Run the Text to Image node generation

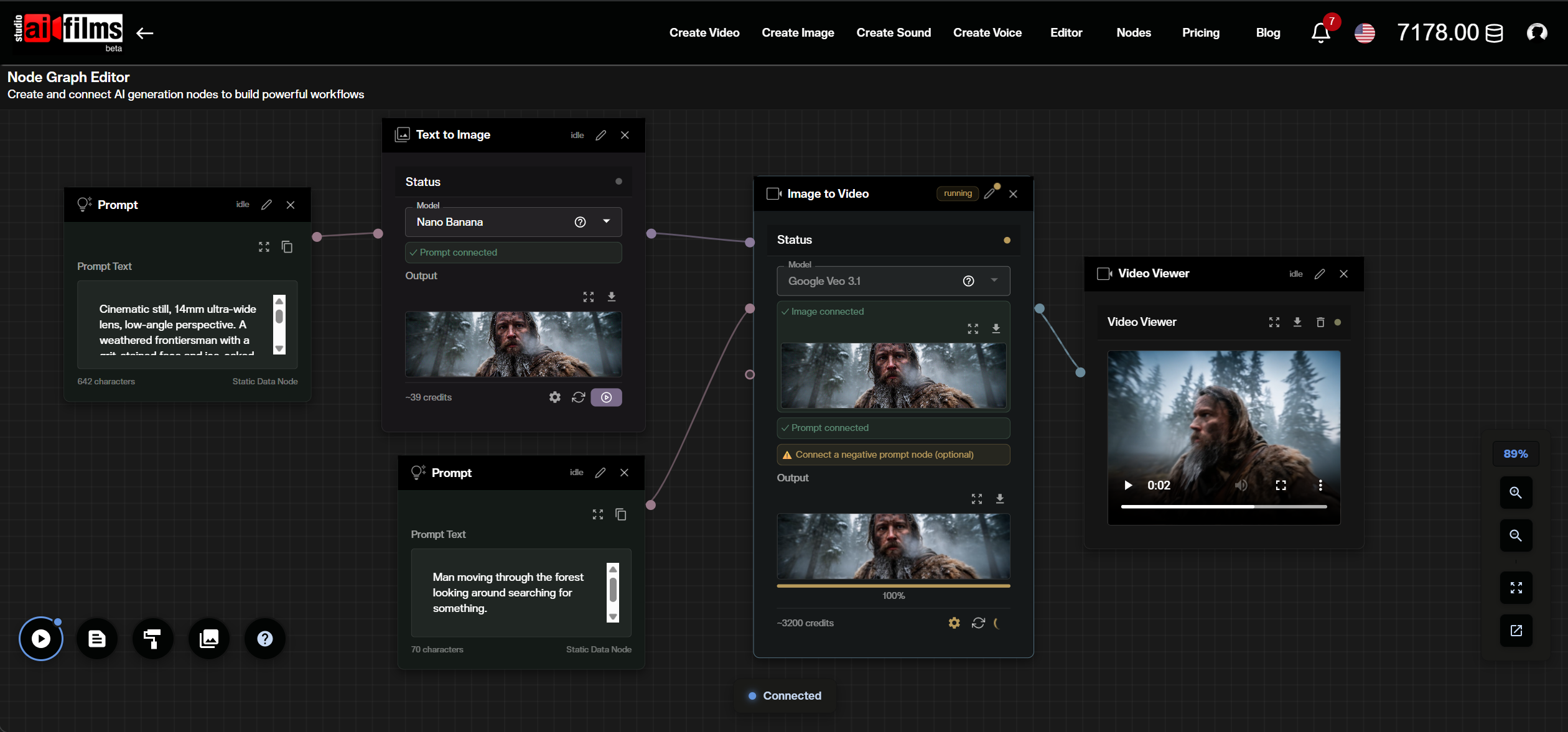point(606,397)
